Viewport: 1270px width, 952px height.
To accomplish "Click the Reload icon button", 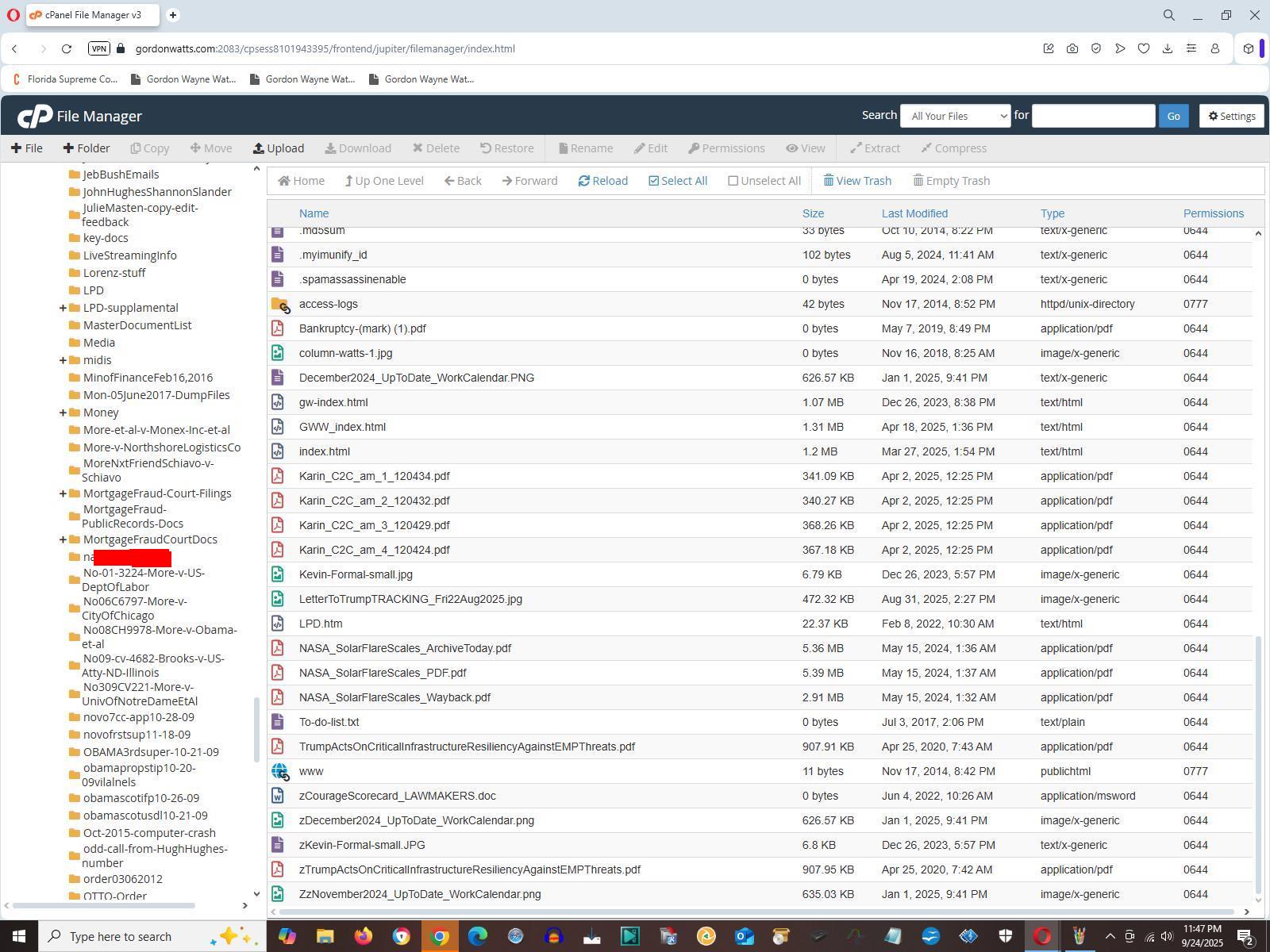I will 584,181.
